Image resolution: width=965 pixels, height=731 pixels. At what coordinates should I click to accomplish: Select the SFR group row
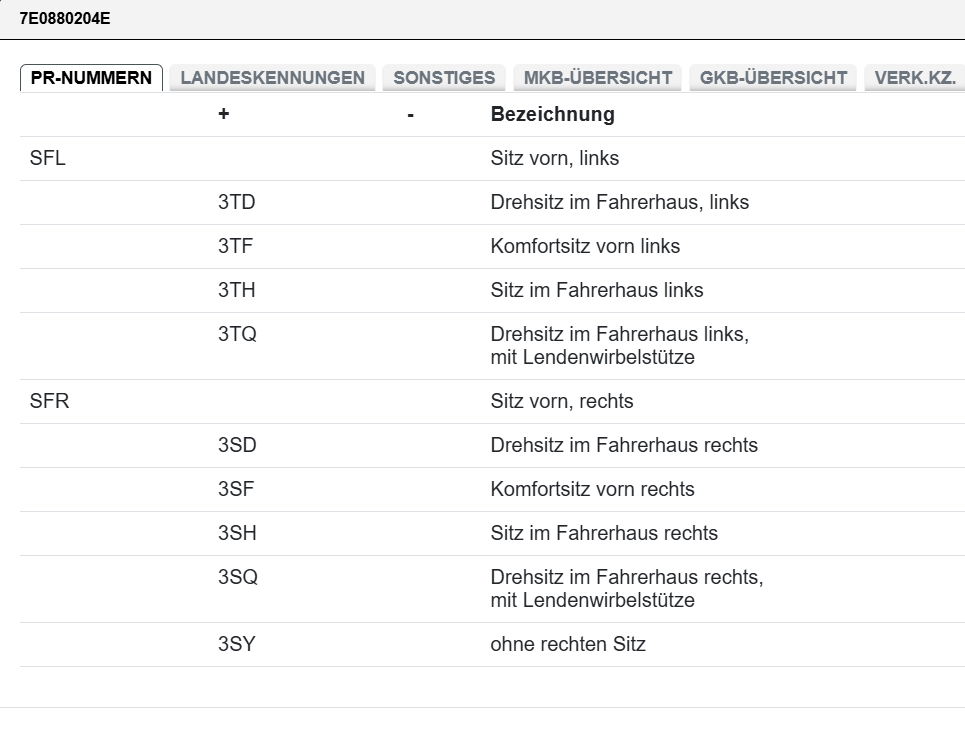[x=50, y=401]
